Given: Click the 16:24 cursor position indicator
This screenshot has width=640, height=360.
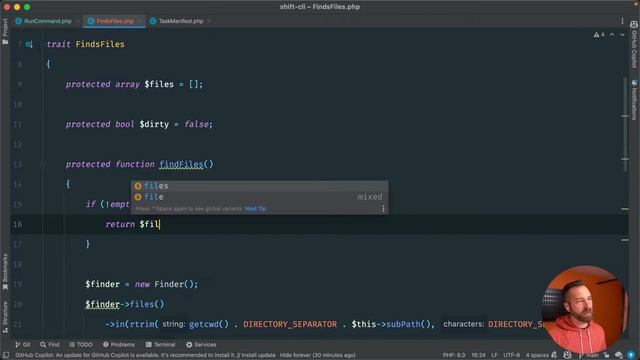Looking at the screenshot, I should [478, 355].
